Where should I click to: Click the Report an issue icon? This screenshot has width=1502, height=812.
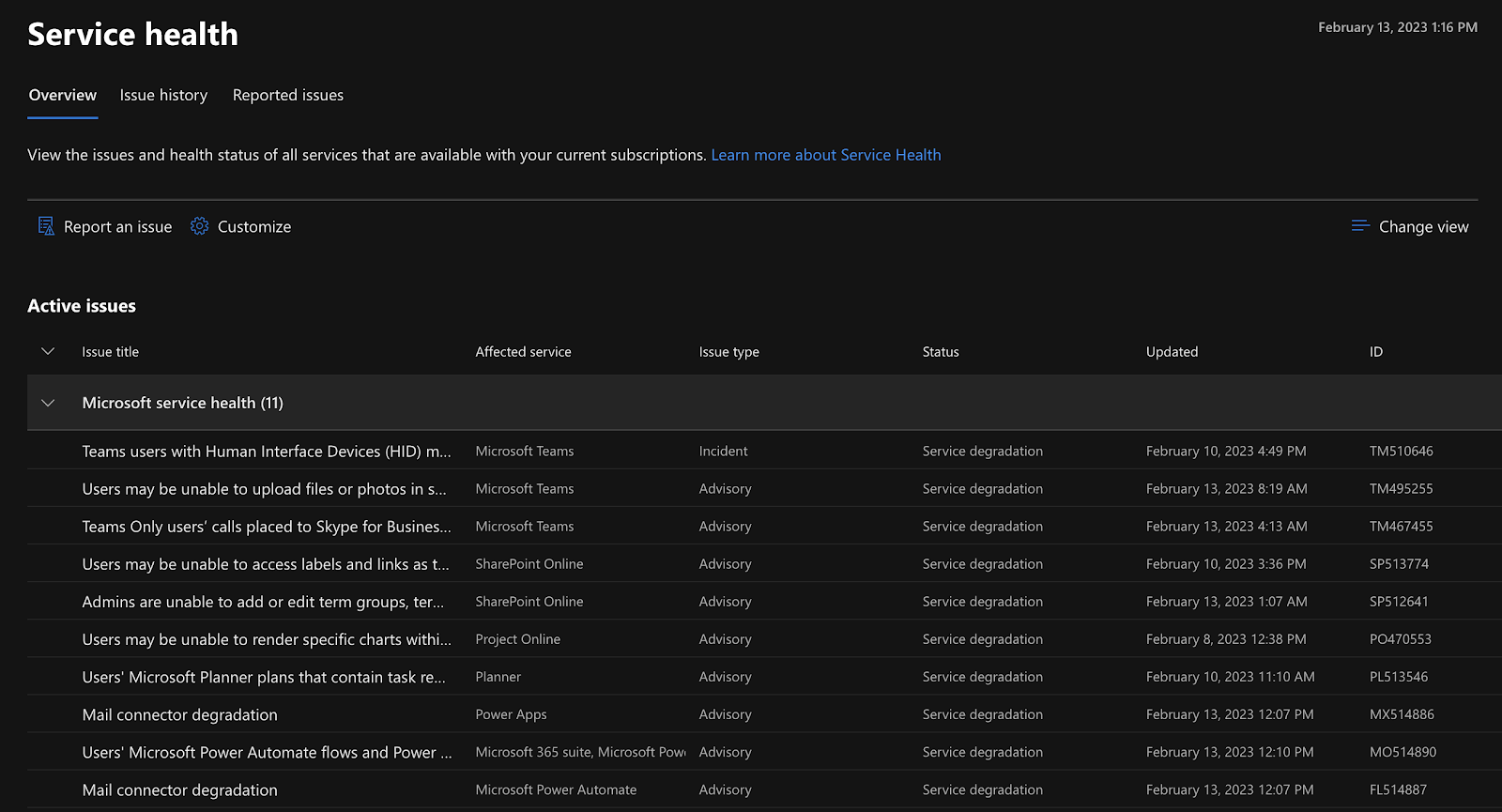point(46,226)
